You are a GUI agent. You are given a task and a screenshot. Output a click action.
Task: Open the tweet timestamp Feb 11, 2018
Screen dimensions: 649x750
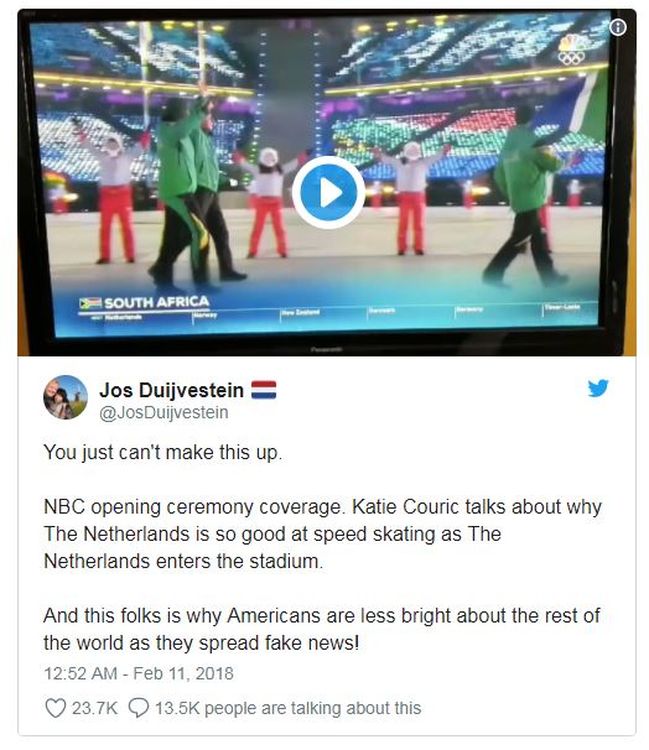tap(139, 673)
